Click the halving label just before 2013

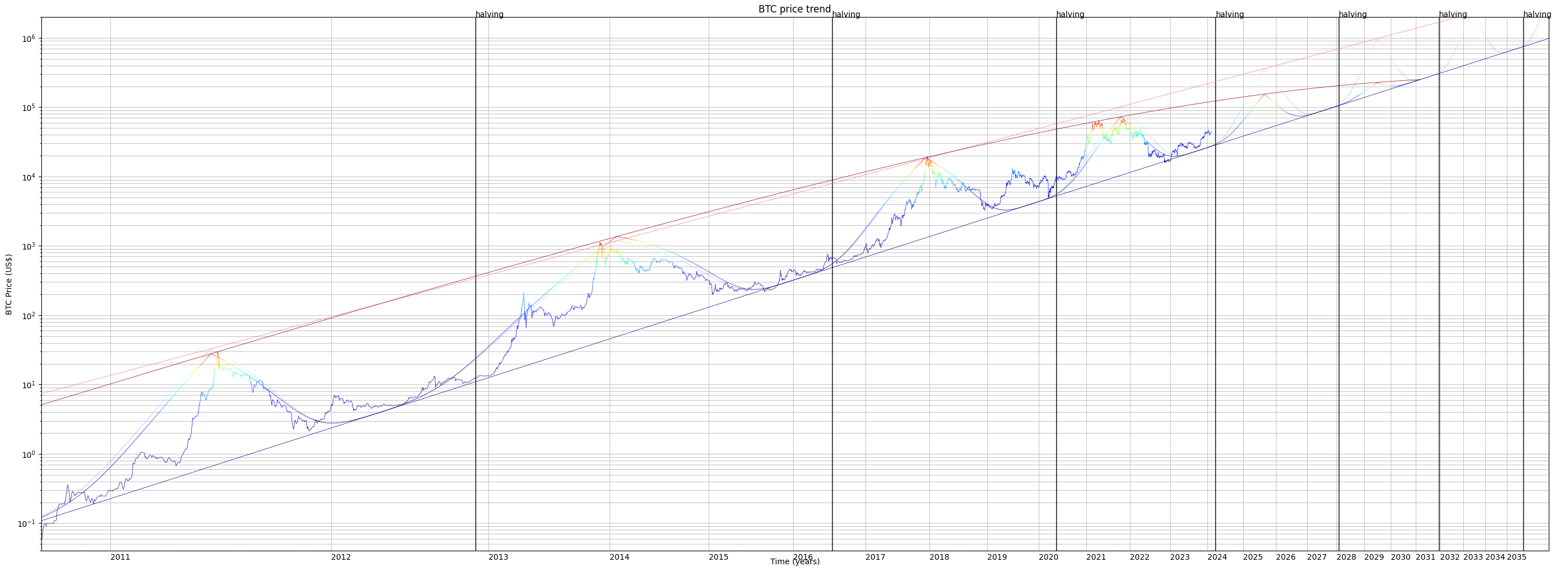tap(490, 15)
